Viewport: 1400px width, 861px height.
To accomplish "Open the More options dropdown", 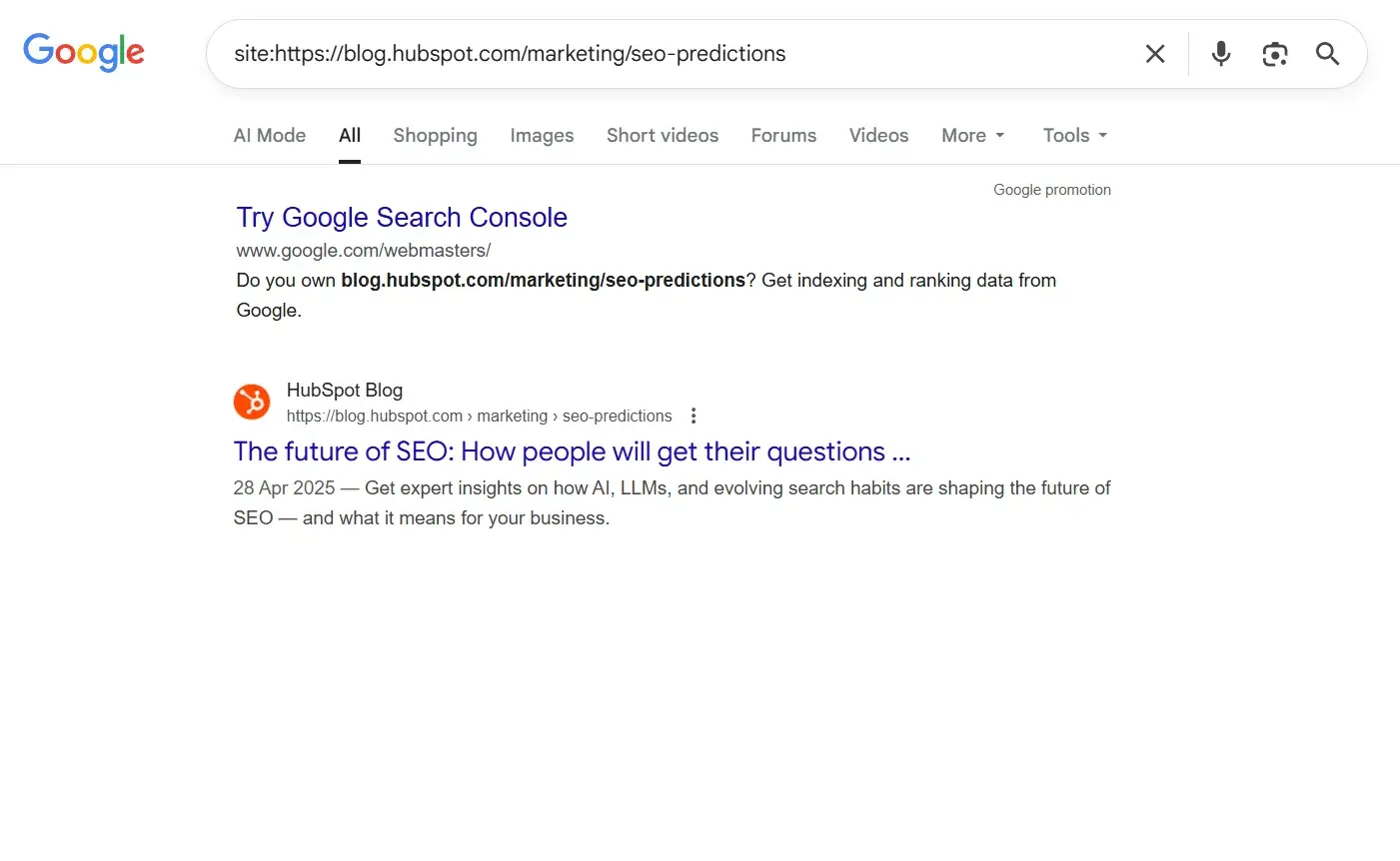I will [x=964, y=135].
